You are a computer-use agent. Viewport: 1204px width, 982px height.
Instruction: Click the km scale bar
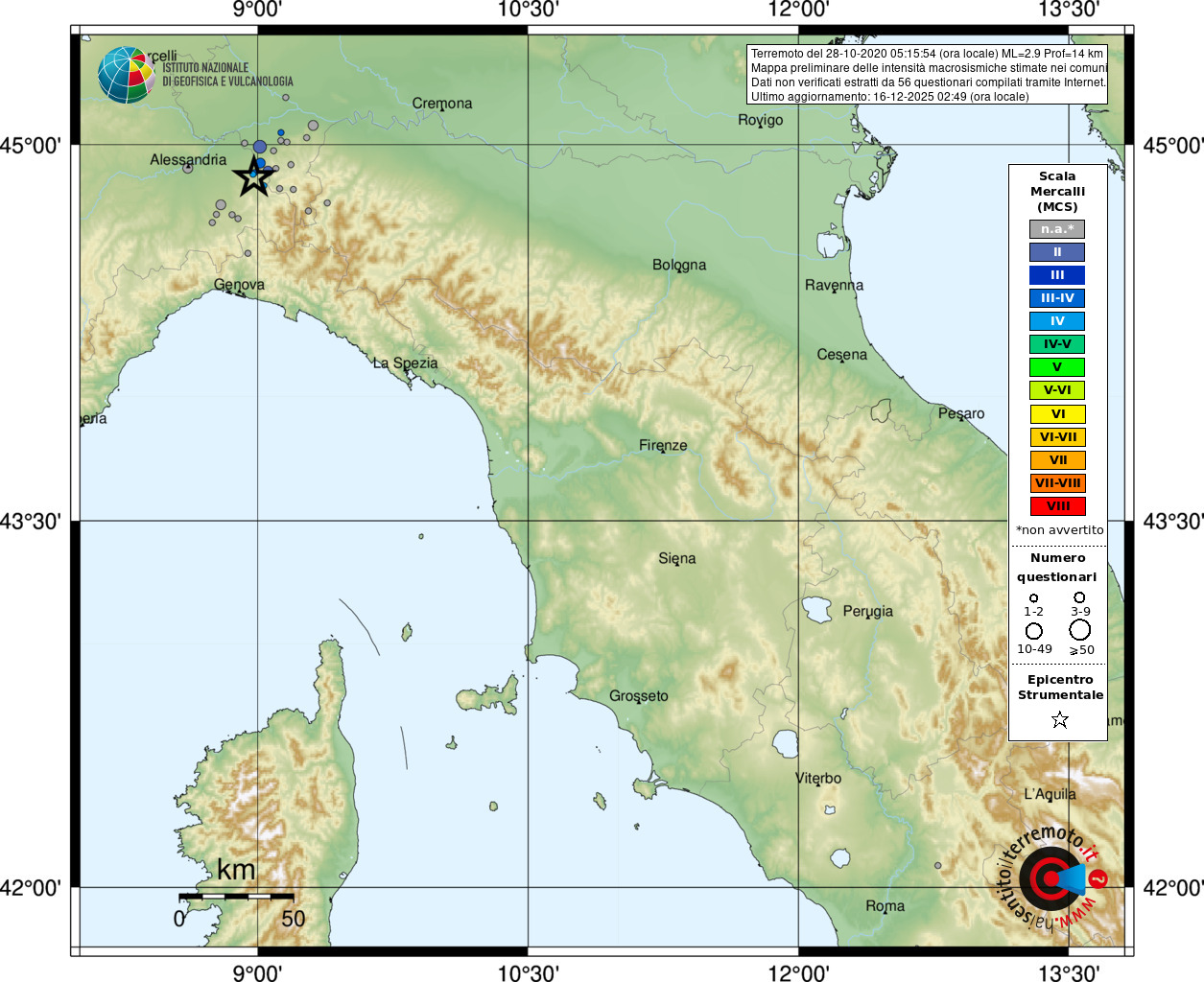236,897
